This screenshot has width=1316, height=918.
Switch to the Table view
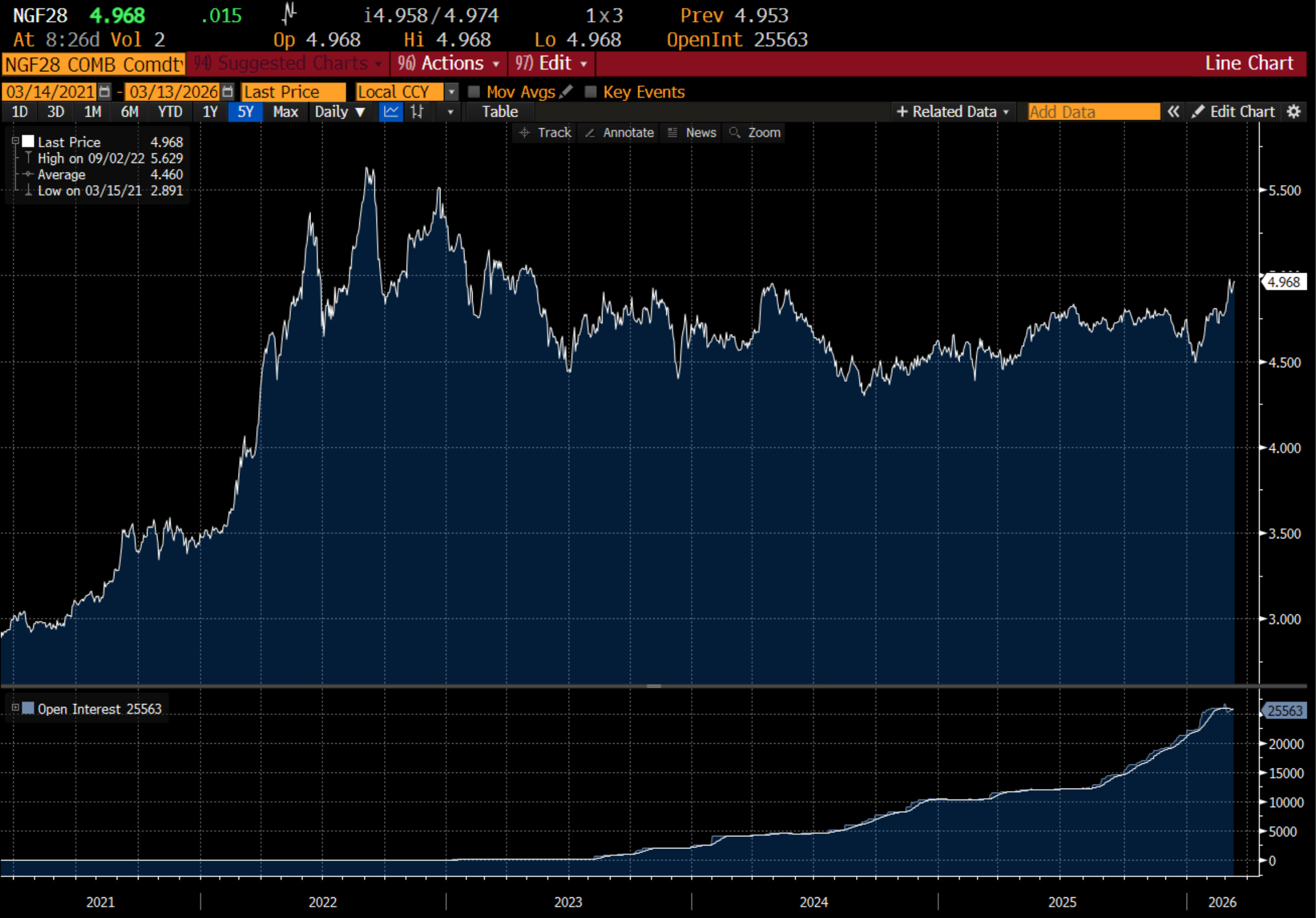[x=500, y=112]
